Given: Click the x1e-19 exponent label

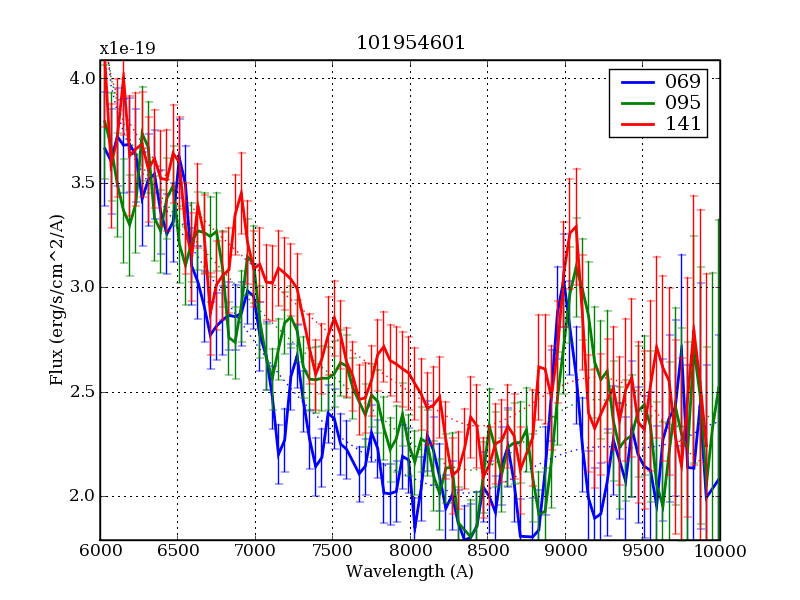Looking at the screenshot, I should pos(127,49).
